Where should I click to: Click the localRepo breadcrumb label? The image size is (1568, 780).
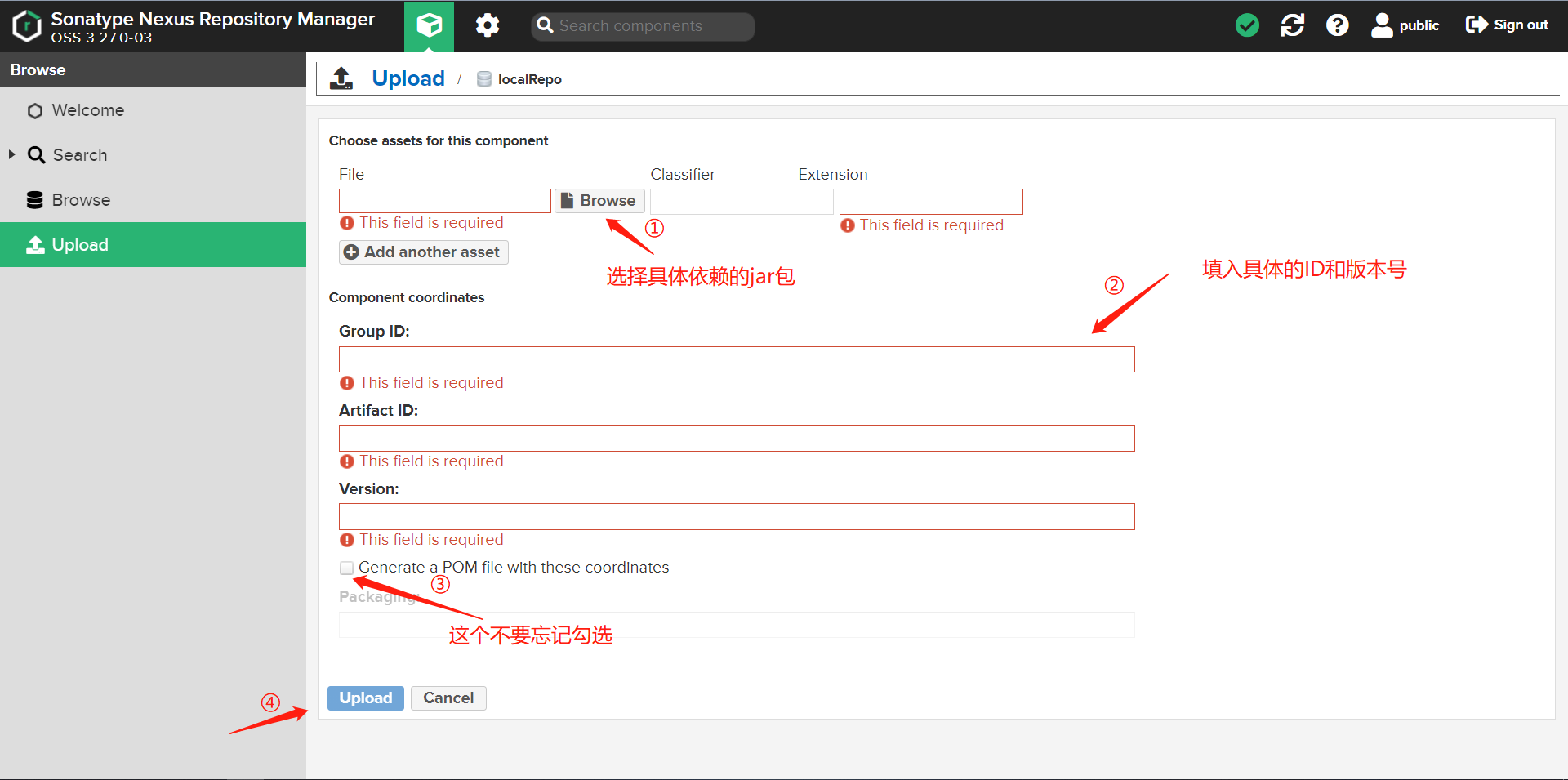point(530,79)
